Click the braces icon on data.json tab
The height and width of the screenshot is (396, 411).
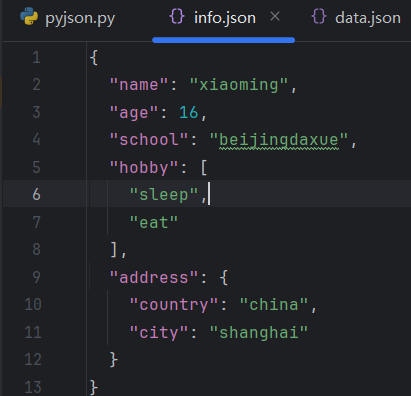[319, 16]
